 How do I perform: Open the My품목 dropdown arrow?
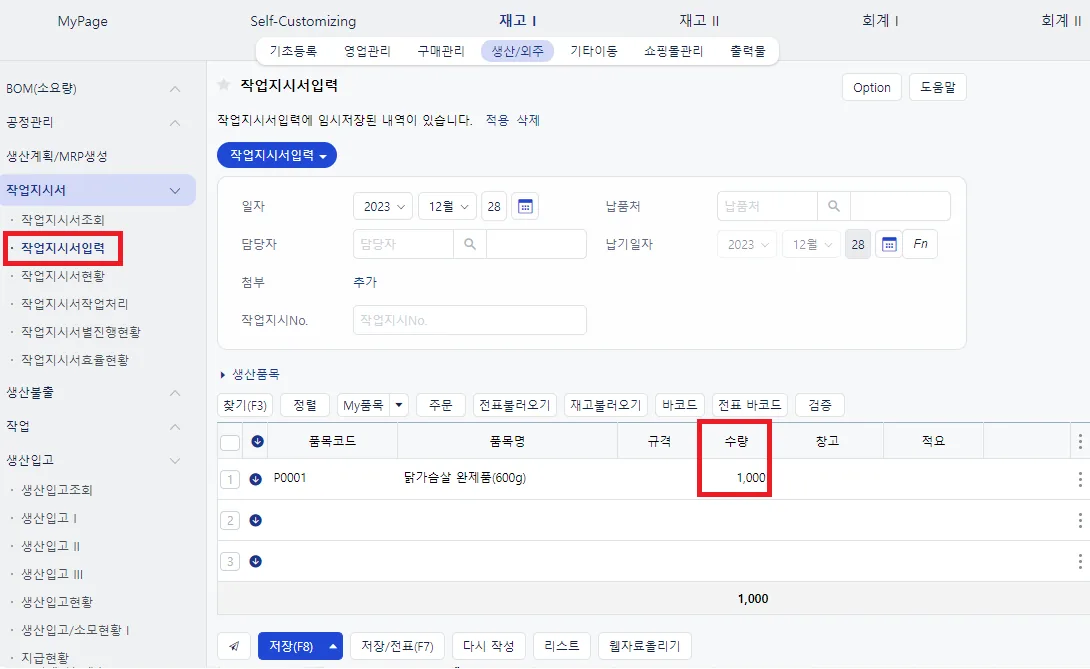click(x=399, y=405)
